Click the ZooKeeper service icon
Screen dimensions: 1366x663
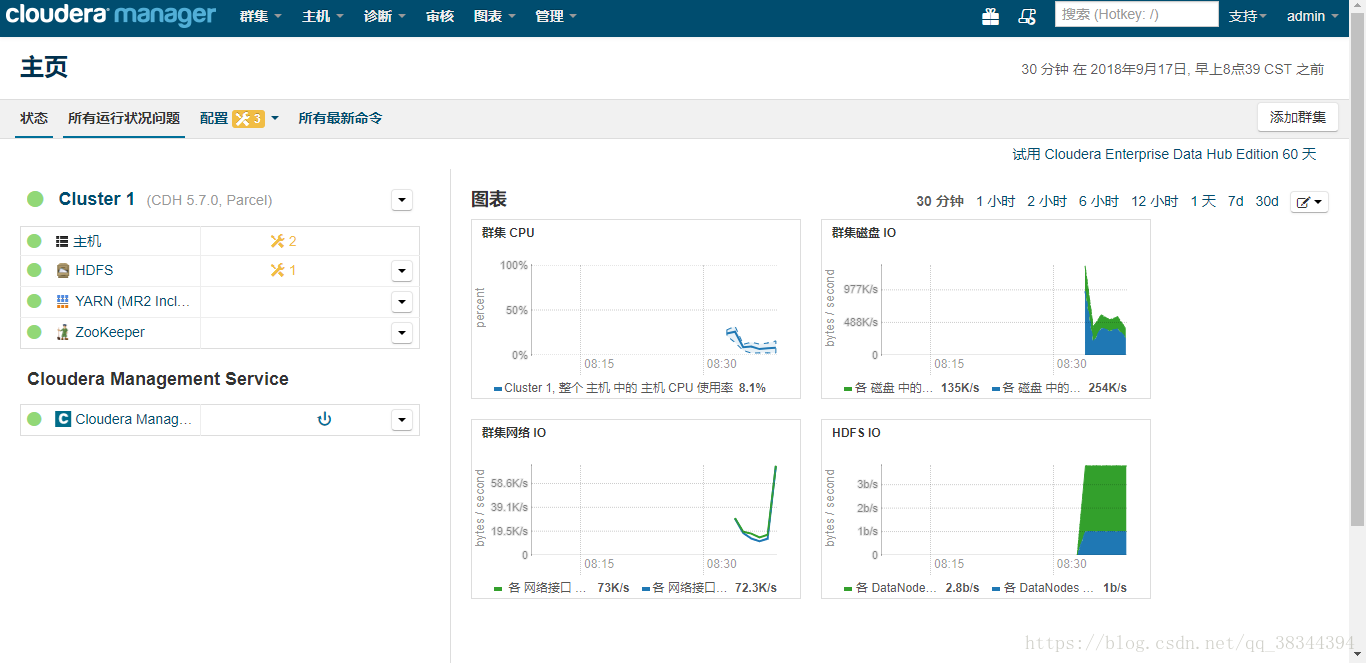pos(63,332)
